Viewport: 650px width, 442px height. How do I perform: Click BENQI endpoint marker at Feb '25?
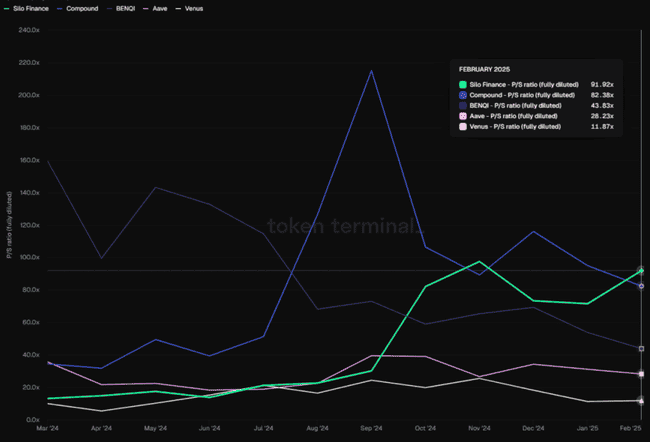(x=640, y=349)
